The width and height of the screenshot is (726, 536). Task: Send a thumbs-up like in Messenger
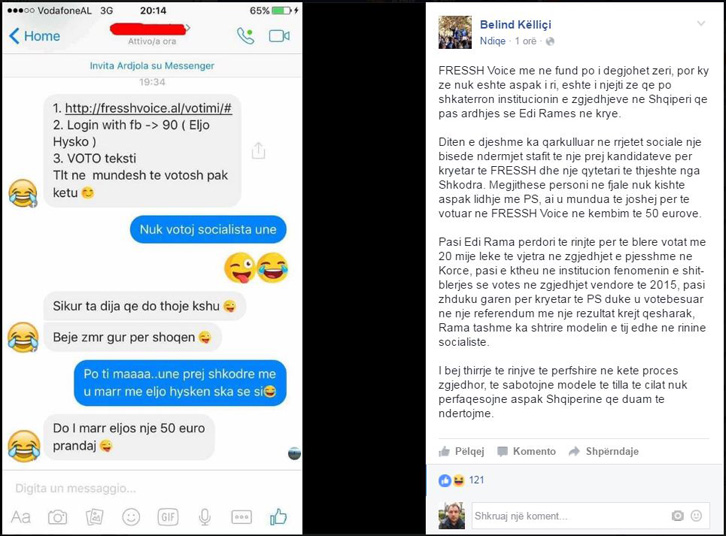(278, 517)
